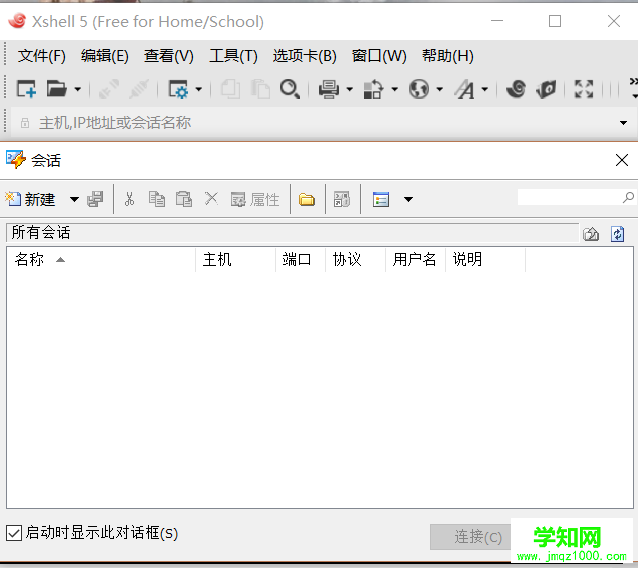Click the Cut scissors icon in sessions toolbar
The height and width of the screenshot is (568, 638).
point(129,199)
